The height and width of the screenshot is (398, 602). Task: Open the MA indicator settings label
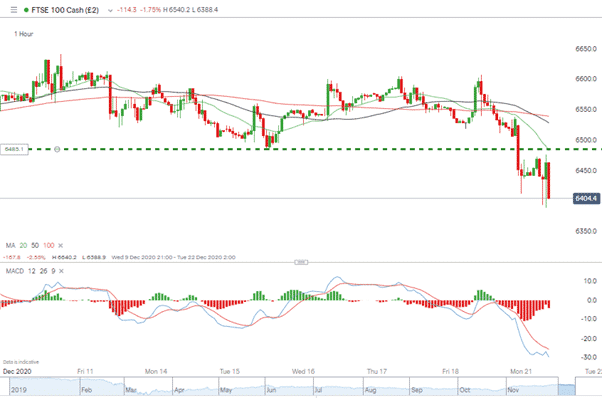pyautogui.click(x=10, y=245)
